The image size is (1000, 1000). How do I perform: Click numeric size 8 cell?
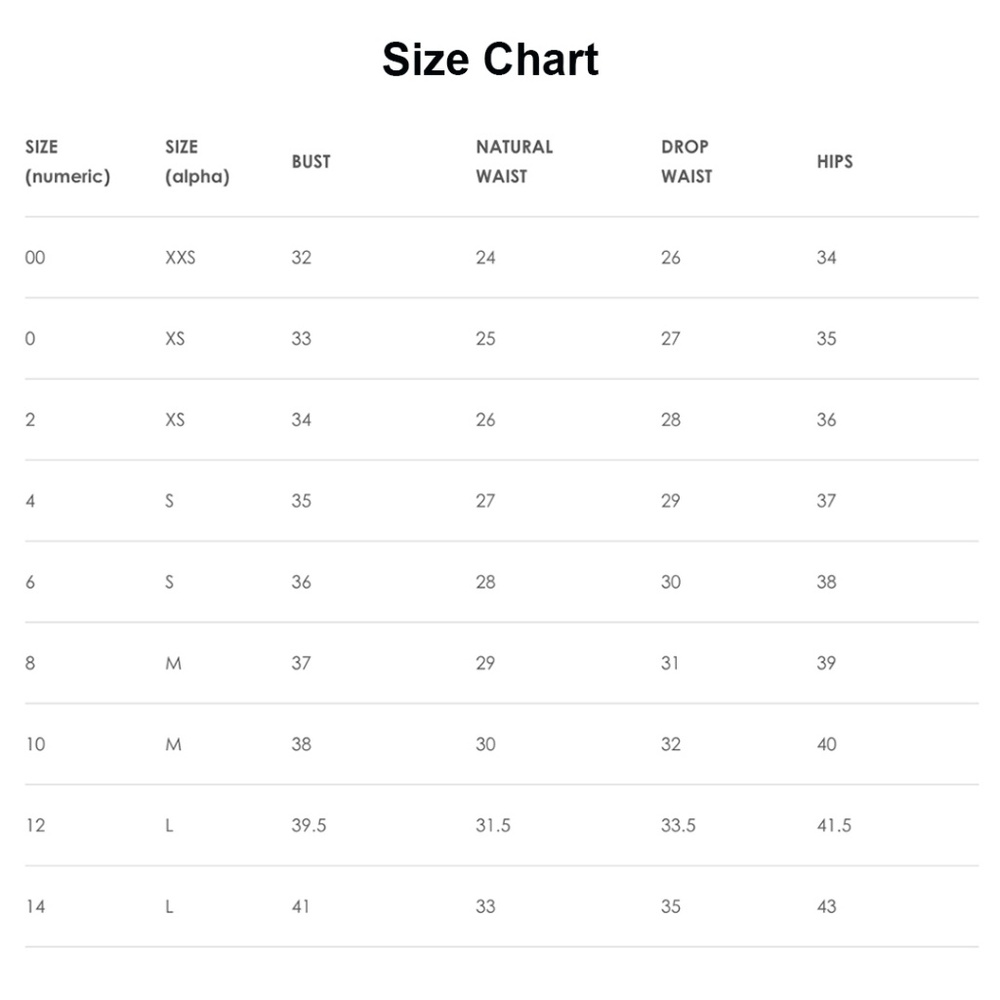pyautogui.click(x=30, y=662)
